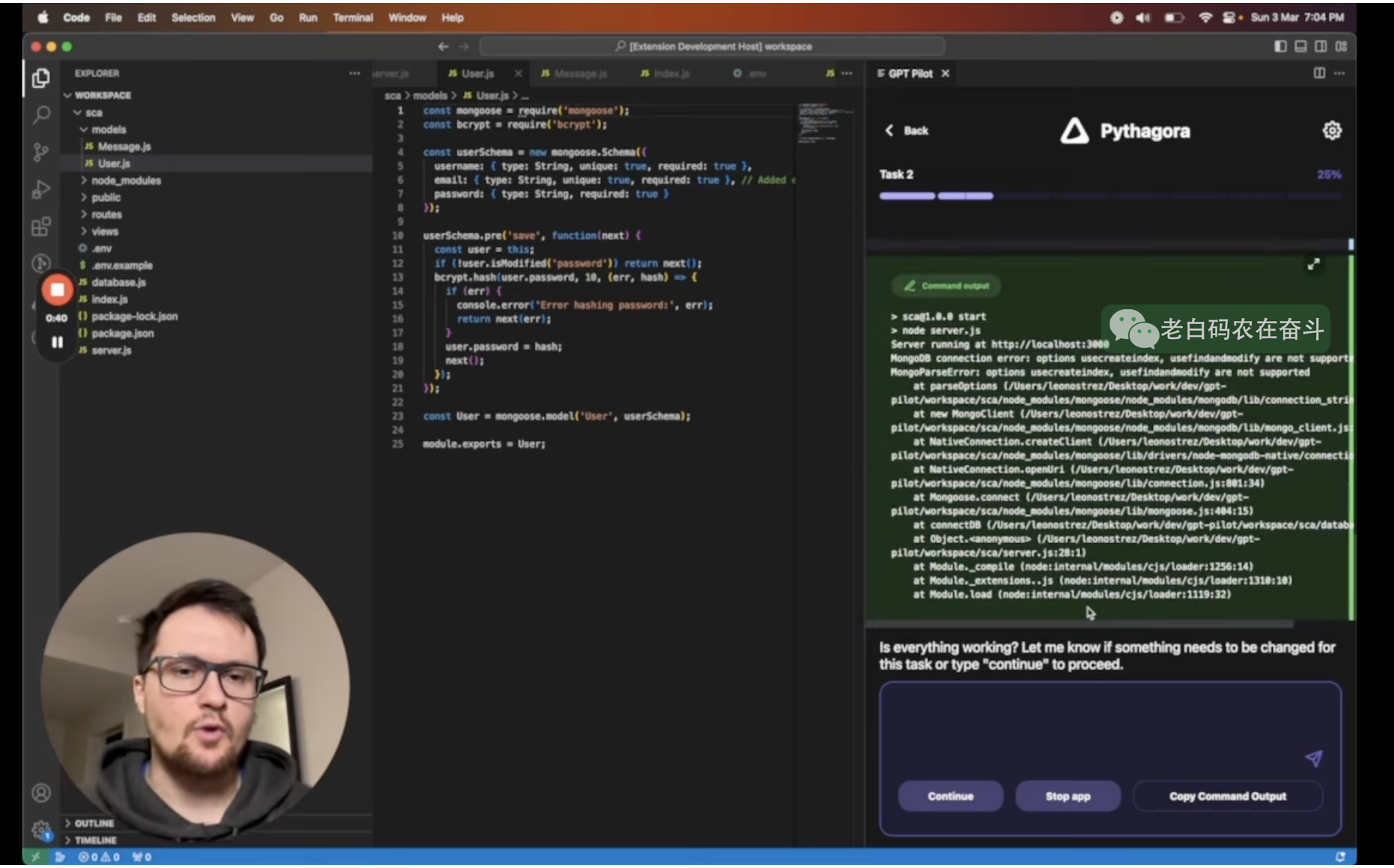Expand the routes folder
Viewport: 1394px width, 868px height.
click(x=106, y=215)
